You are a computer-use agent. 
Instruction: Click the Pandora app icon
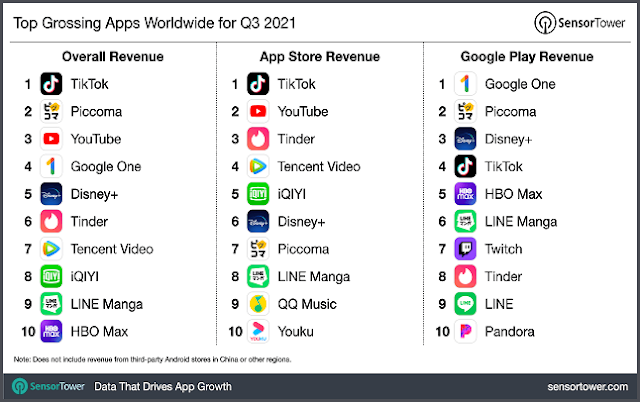click(x=465, y=331)
